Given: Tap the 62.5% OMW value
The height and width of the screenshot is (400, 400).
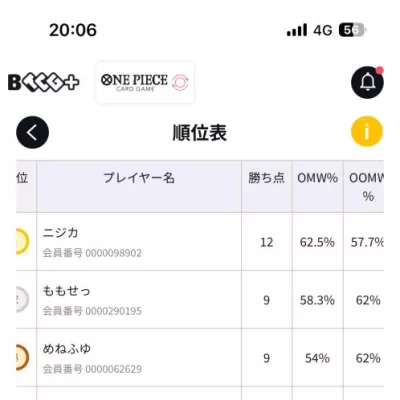Looking at the screenshot, I should pyautogui.click(x=317, y=242).
